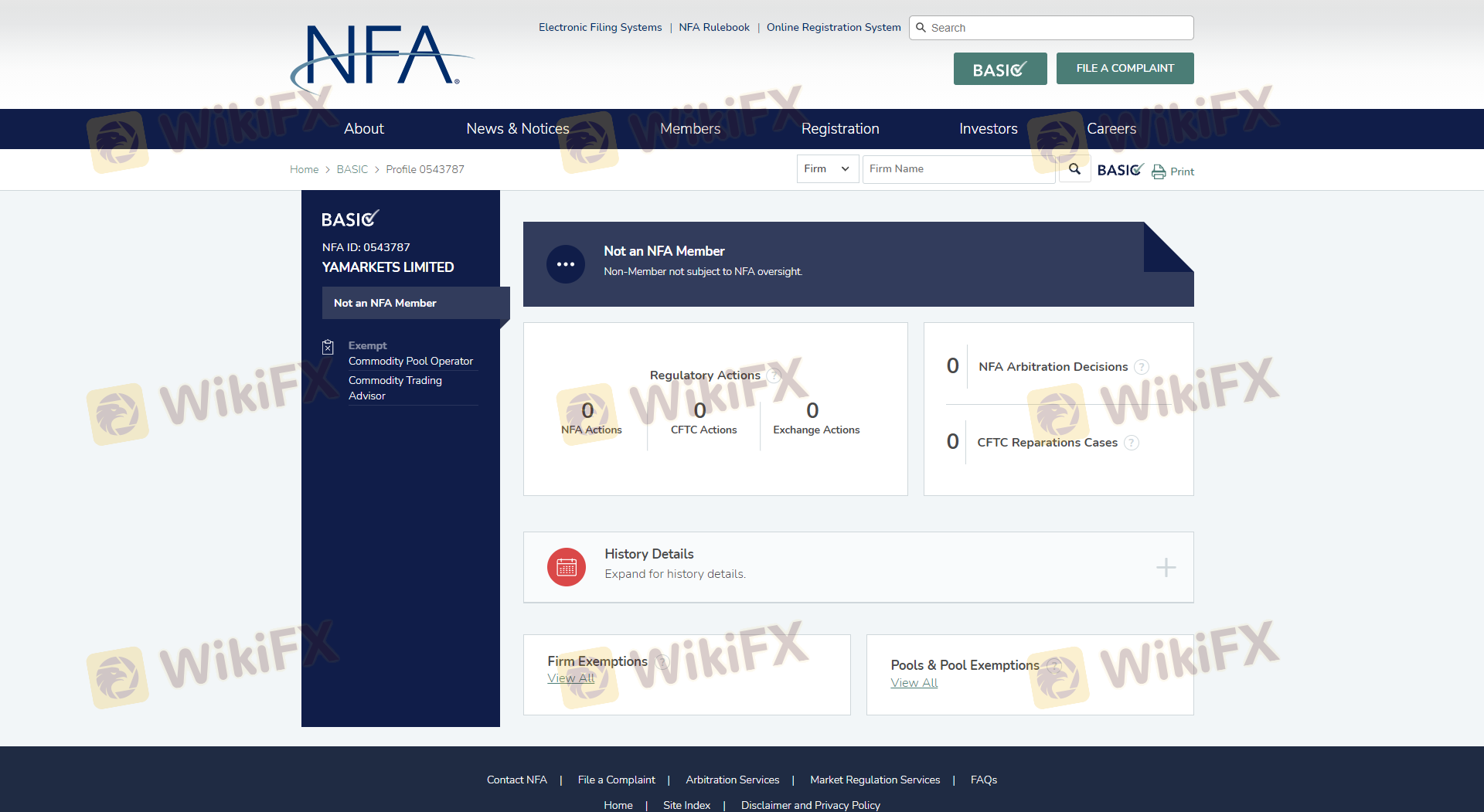The image size is (1484, 812).
Task: Click the green BASIC button in header
Action: 999,69
